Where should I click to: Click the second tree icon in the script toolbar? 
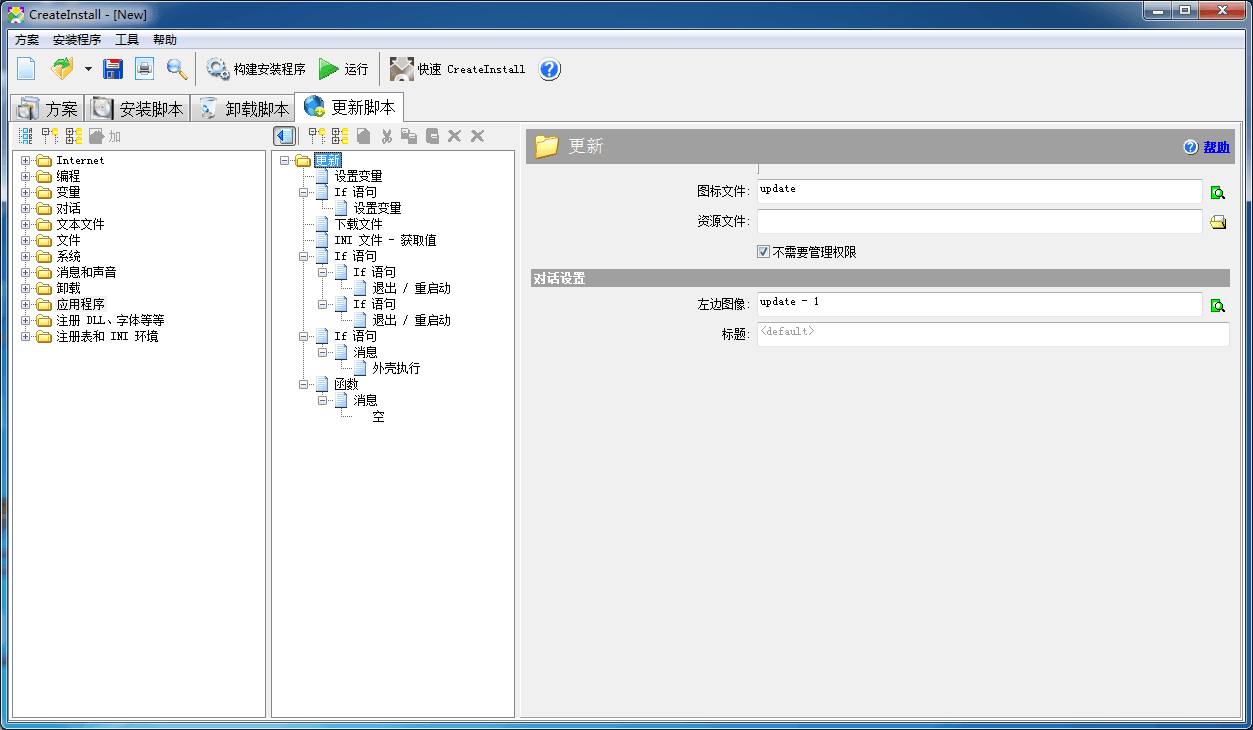pyautogui.click(x=340, y=136)
